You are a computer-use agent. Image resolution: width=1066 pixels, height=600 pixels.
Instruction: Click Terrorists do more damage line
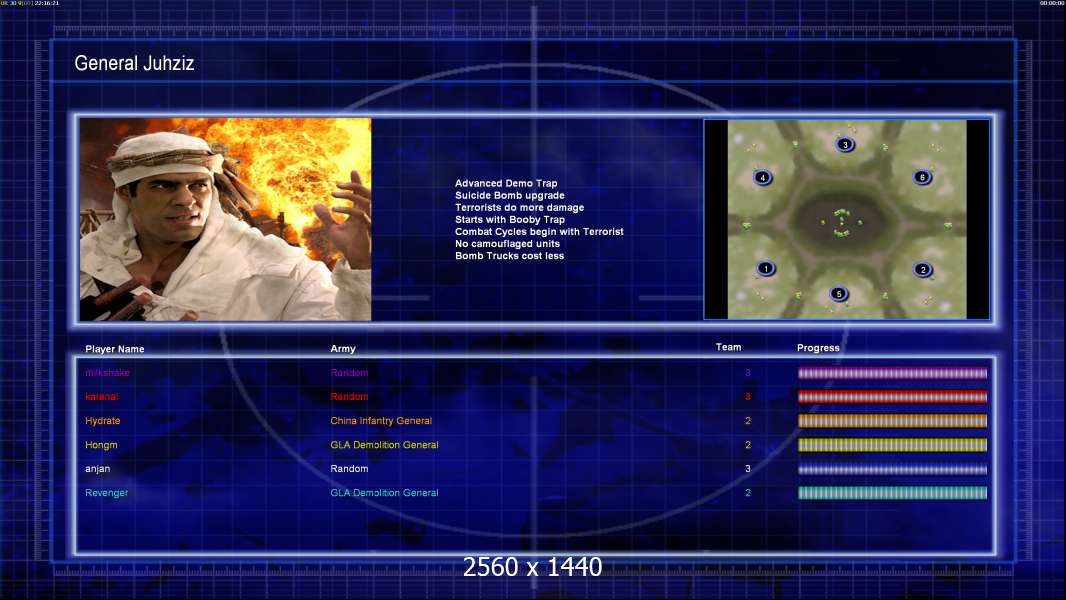pyautogui.click(x=519, y=208)
